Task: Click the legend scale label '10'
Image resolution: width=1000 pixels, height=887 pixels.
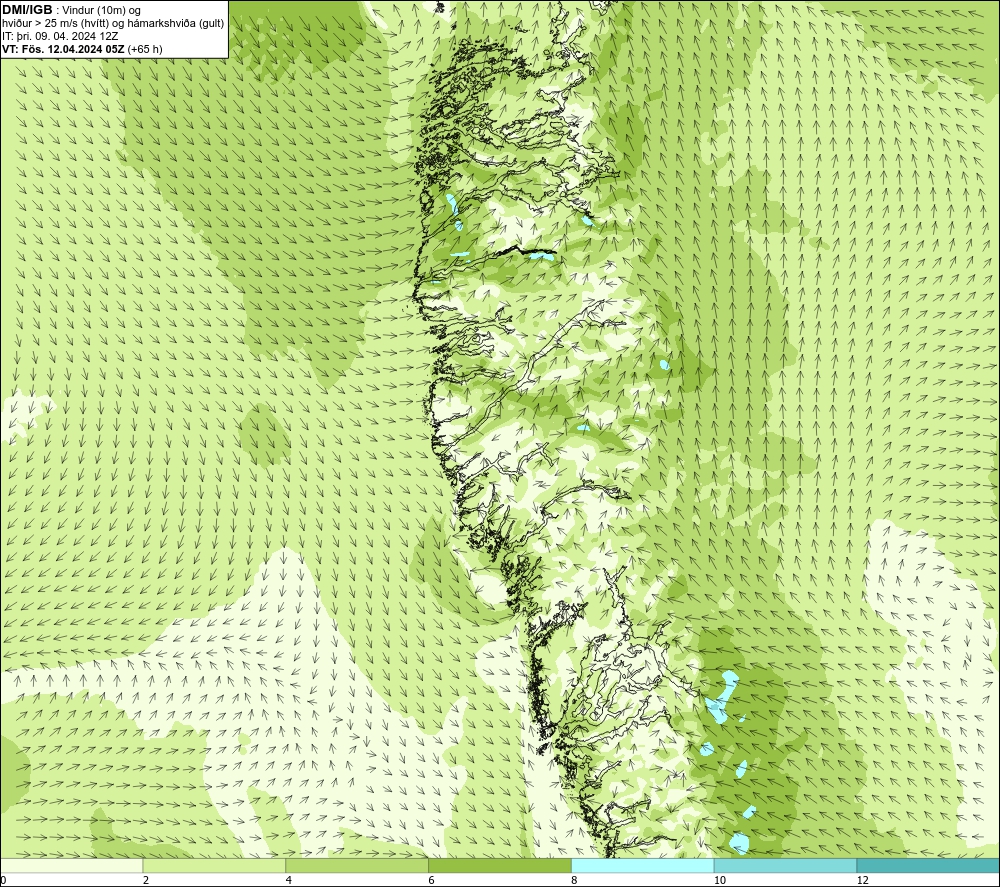Action: [x=720, y=880]
